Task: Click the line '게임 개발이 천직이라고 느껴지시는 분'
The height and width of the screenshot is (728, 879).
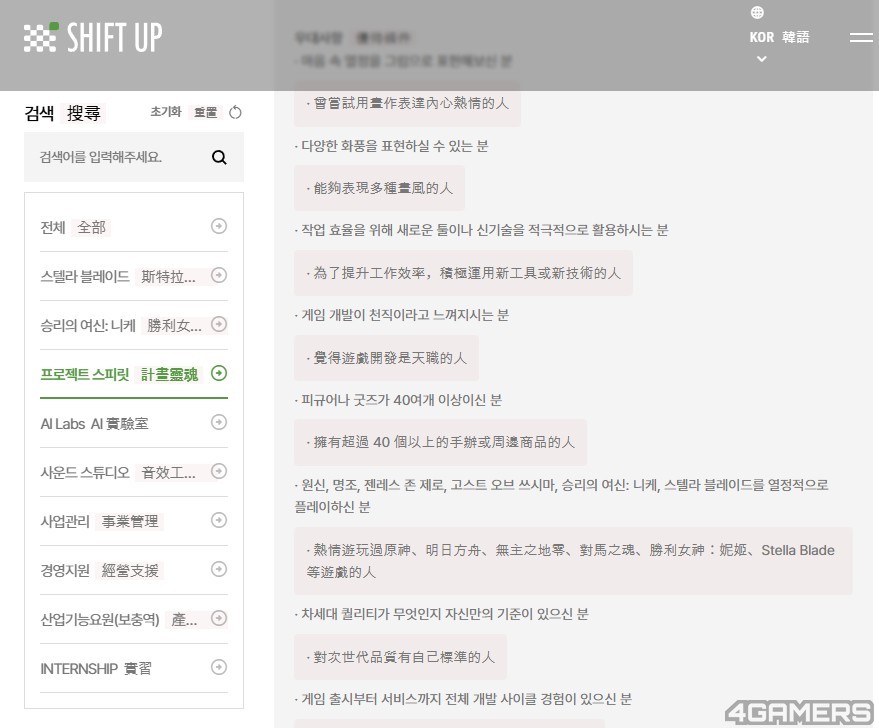Action: pyautogui.click(x=401, y=315)
